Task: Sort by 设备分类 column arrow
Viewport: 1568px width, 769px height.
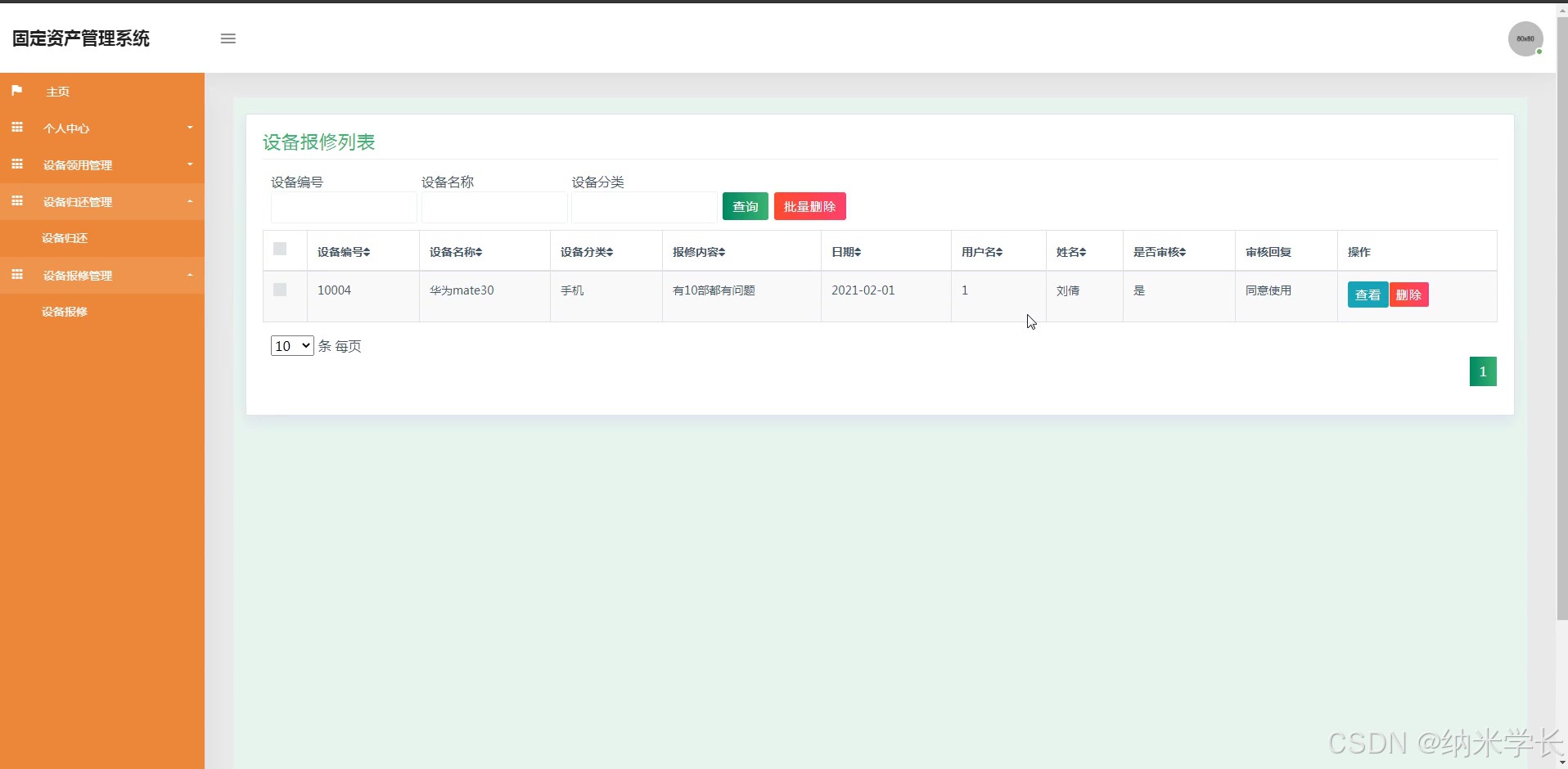Action: 610,252
